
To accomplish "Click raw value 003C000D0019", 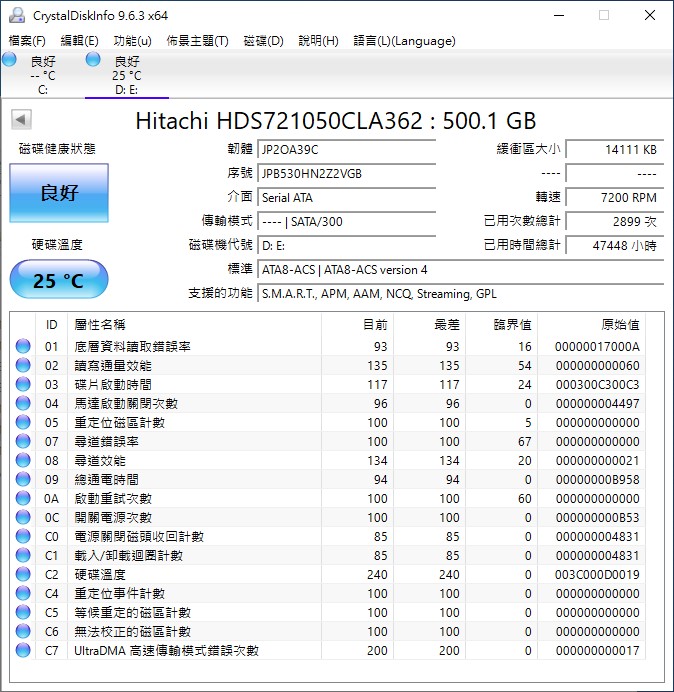I will pos(597,575).
